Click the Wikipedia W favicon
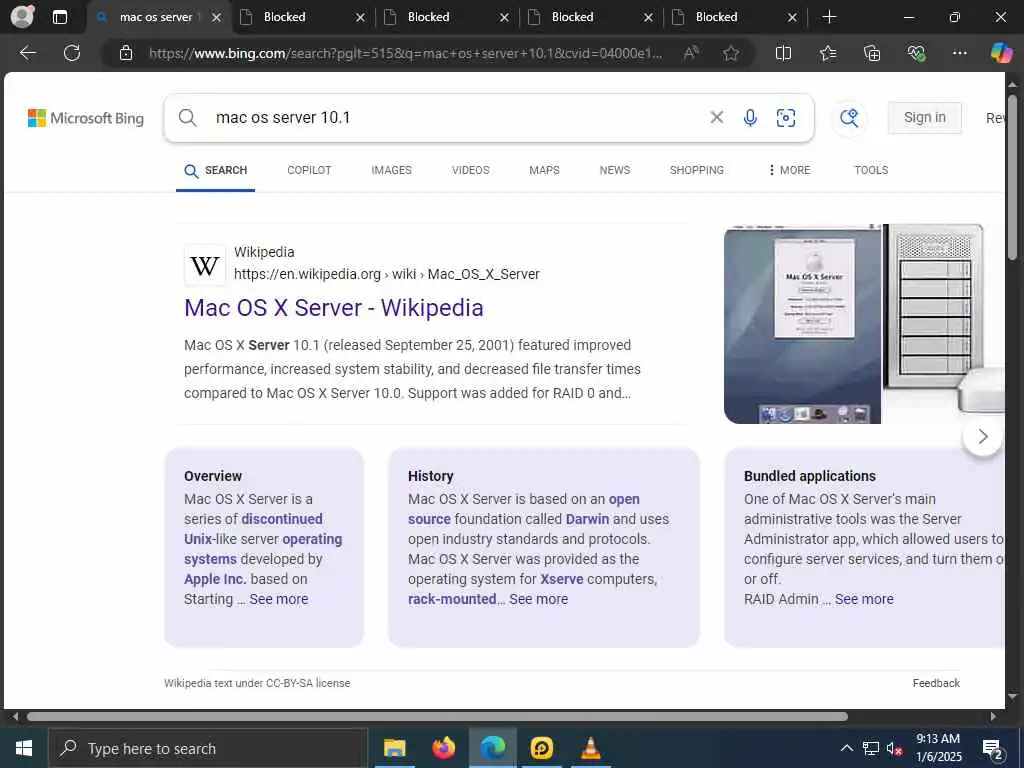The width and height of the screenshot is (1024, 768). [x=204, y=265]
